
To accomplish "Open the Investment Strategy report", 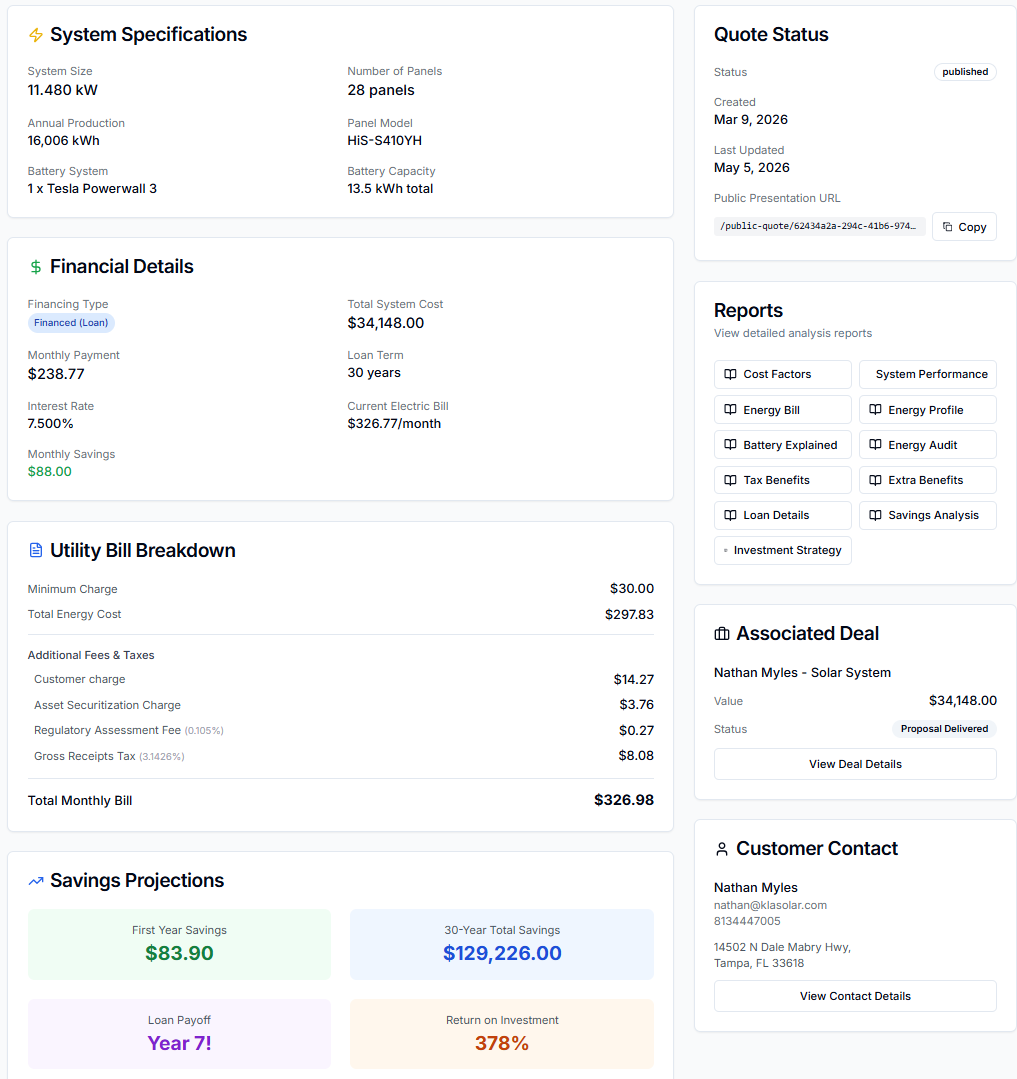I will point(782,551).
